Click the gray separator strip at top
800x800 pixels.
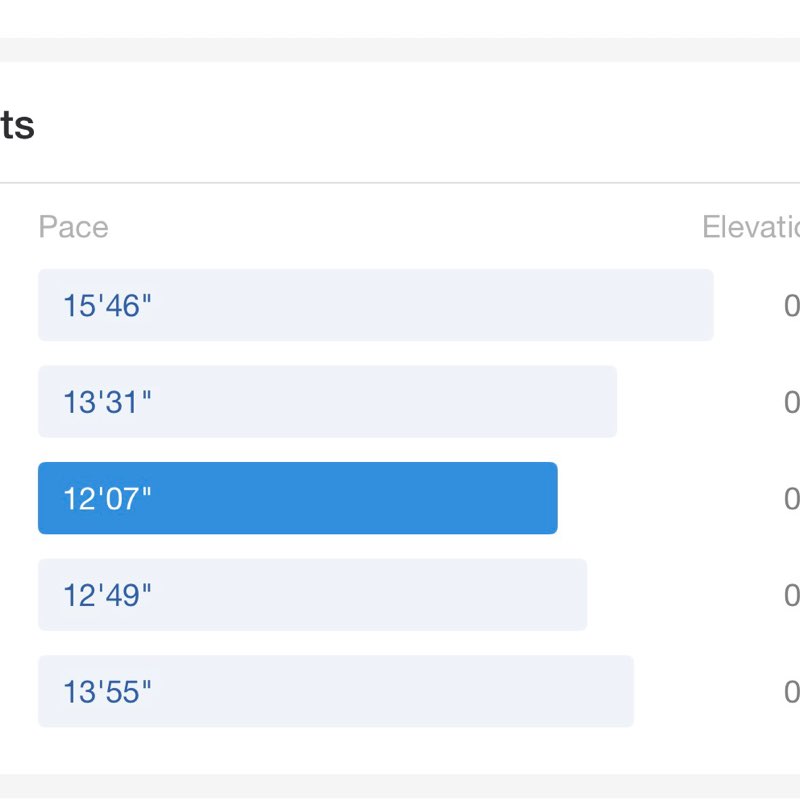[400, 49]
